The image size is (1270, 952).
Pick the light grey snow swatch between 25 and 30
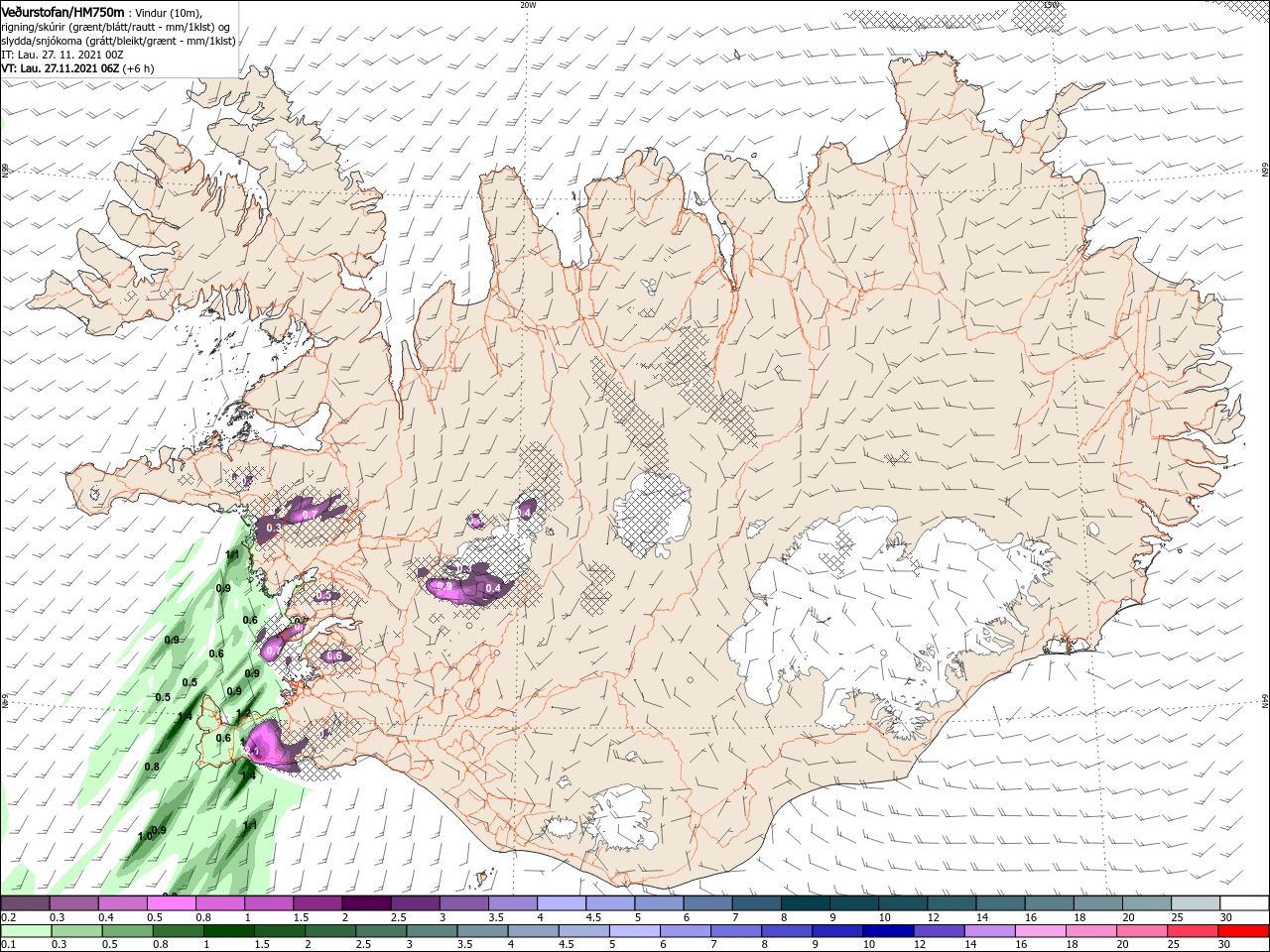pyautogui.click(x=1195, y=902)
